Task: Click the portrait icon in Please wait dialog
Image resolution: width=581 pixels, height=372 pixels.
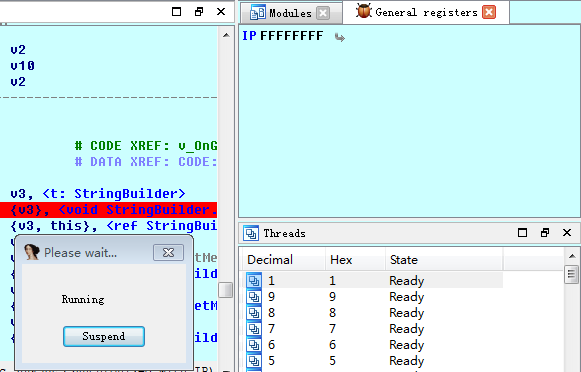Action: click(32, 252)
